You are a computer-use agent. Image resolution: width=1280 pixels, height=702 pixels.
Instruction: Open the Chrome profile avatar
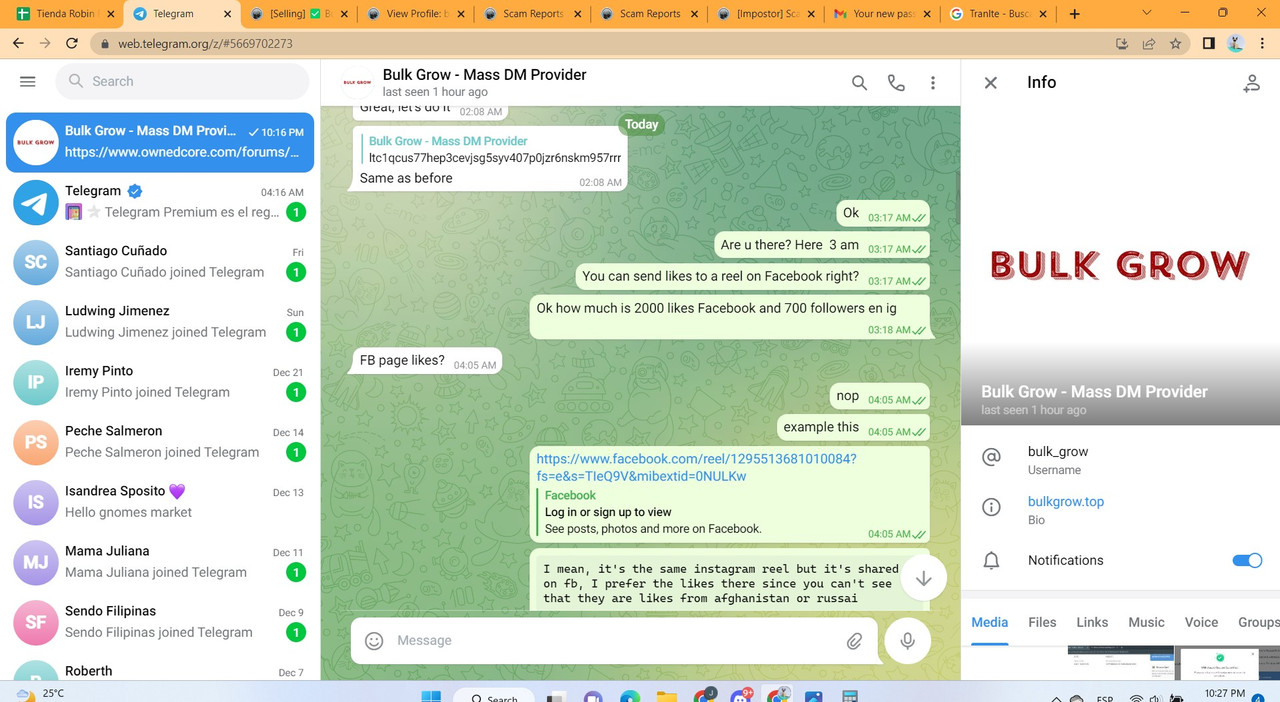1235,44
